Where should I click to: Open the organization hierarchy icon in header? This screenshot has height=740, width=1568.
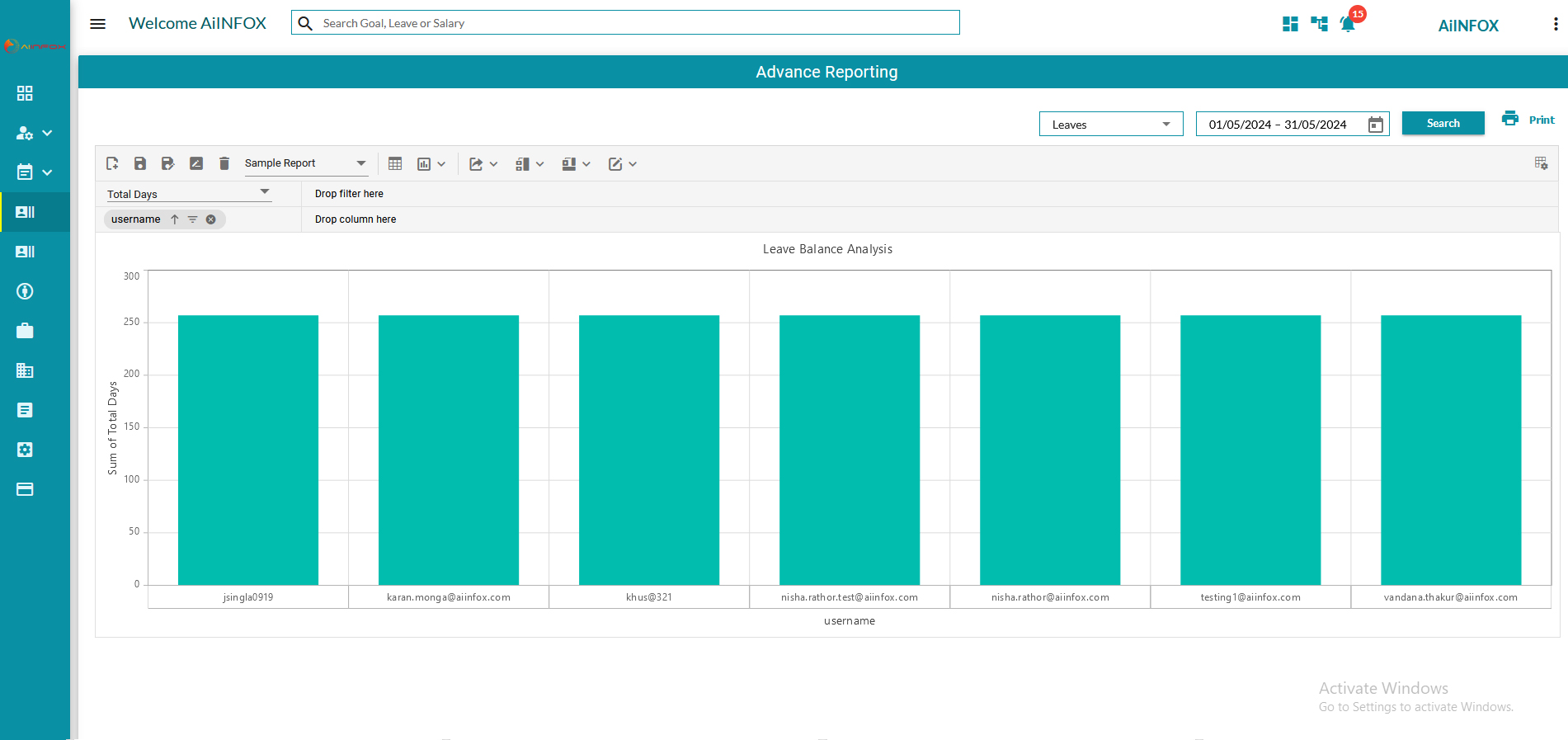pyautogui.click(x=1320, y=25)
